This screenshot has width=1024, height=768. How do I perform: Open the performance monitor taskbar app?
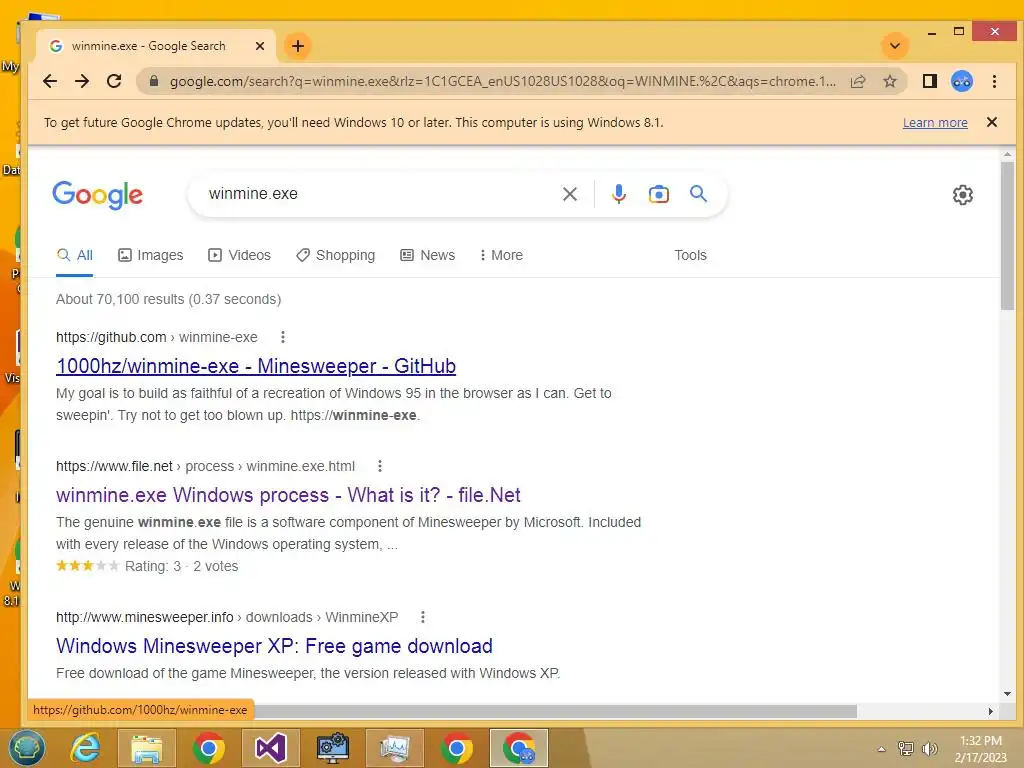(394, 748)
